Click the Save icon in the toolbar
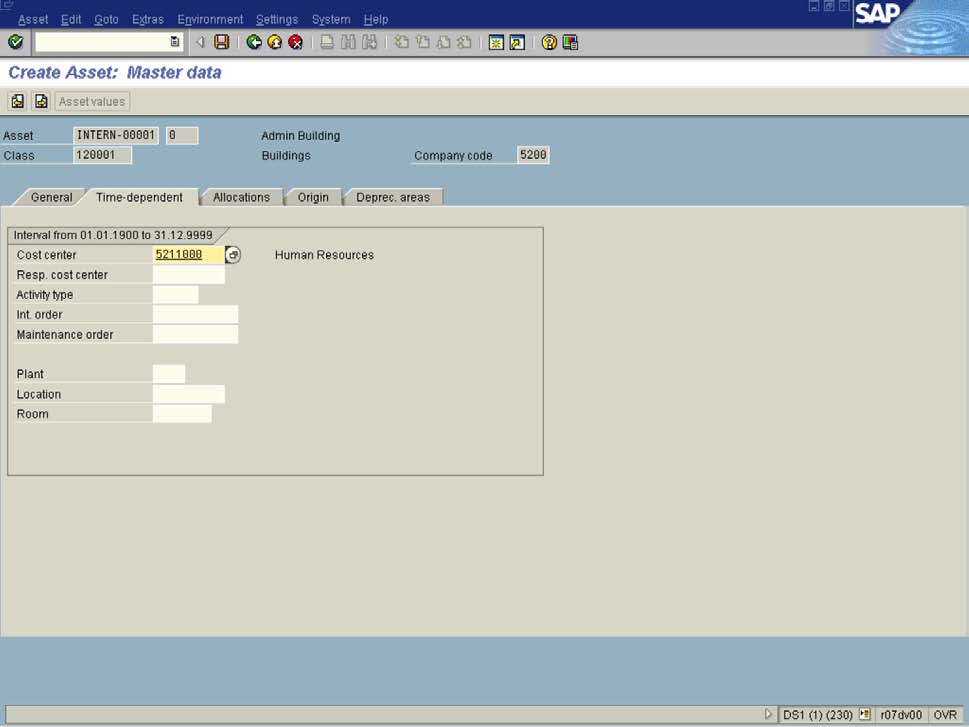Image resolution: width=969 pixels, height=727 pixels. tap(221, 42)
